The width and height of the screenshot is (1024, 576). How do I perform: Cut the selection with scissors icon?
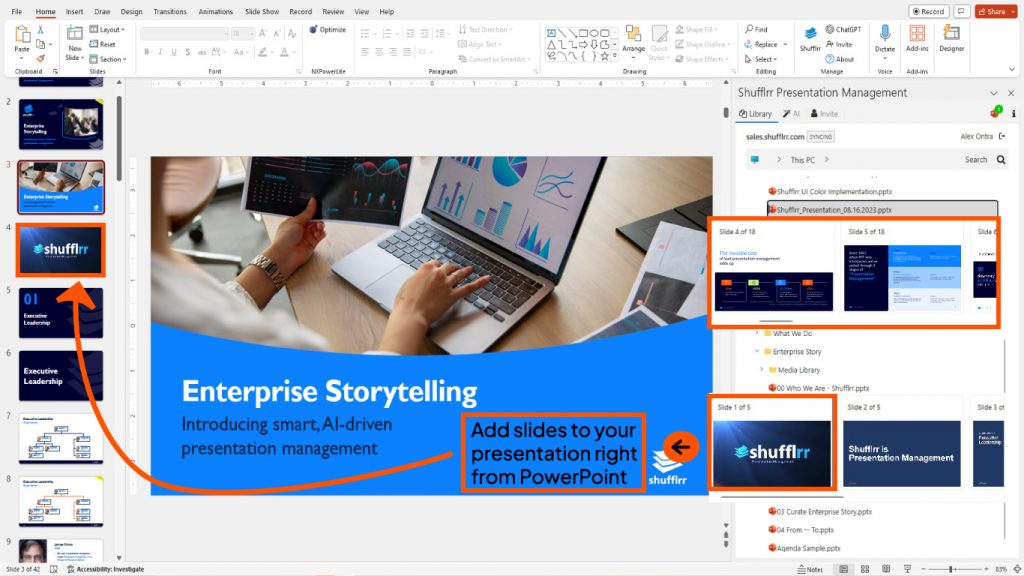(x=40, y=29)
